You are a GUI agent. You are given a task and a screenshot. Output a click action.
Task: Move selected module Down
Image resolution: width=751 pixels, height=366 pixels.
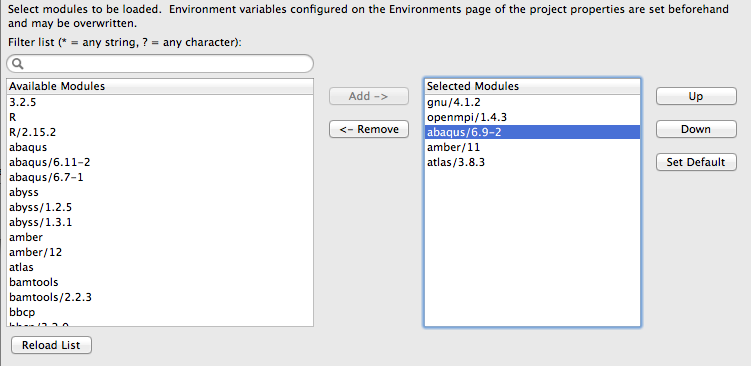click(x=696, y=129)
